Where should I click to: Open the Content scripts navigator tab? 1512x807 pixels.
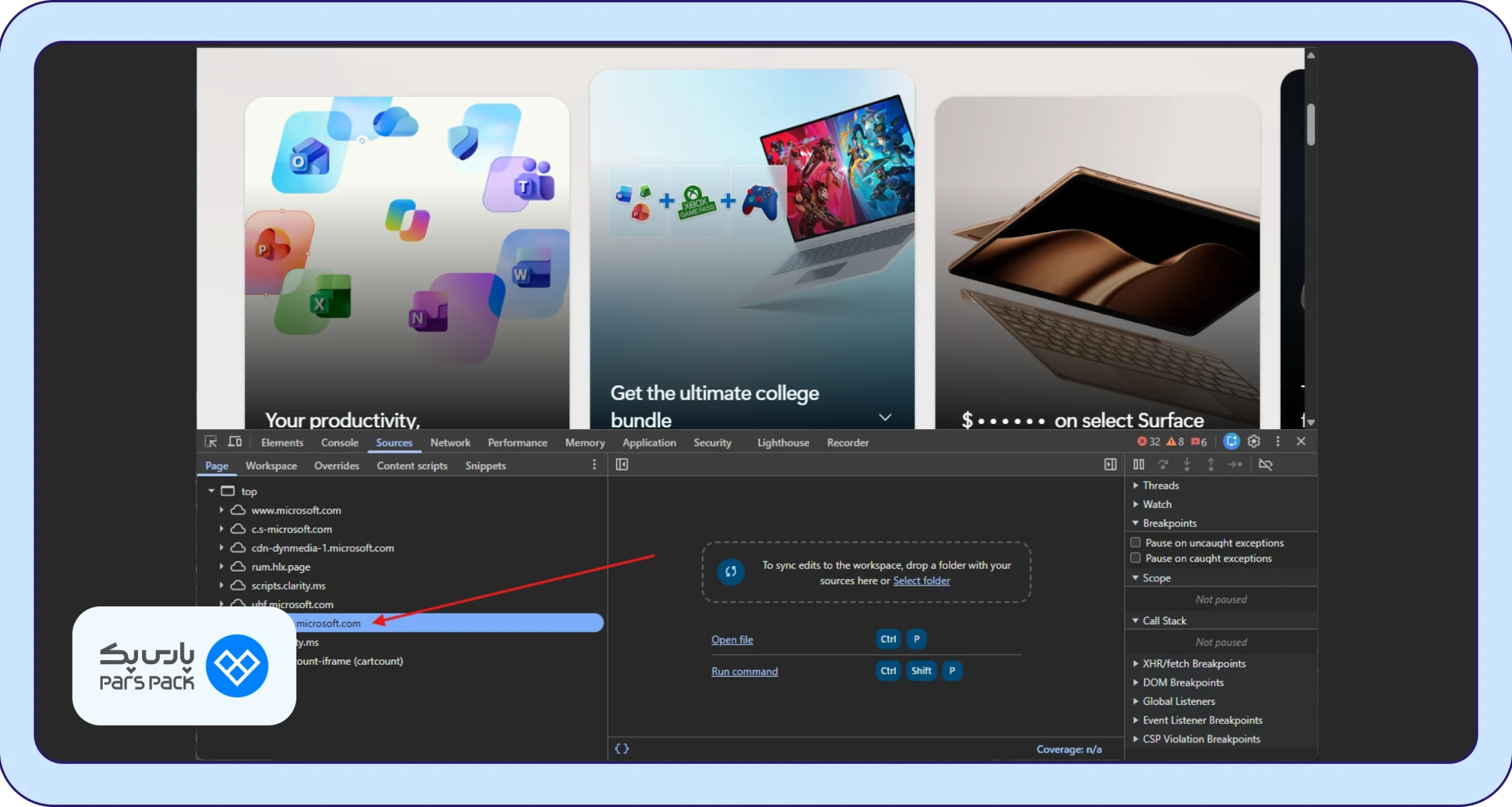coord(412,465)
